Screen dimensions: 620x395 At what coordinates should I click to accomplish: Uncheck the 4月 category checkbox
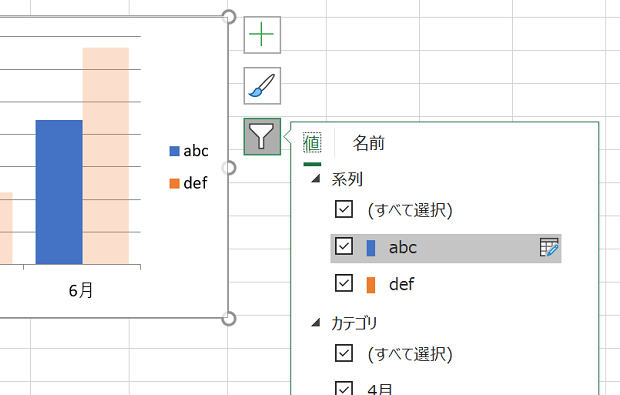coord(344,388)
